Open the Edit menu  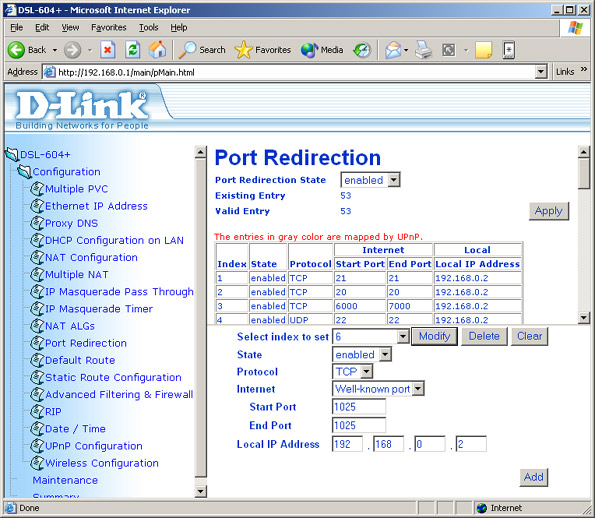pos(42,28)
